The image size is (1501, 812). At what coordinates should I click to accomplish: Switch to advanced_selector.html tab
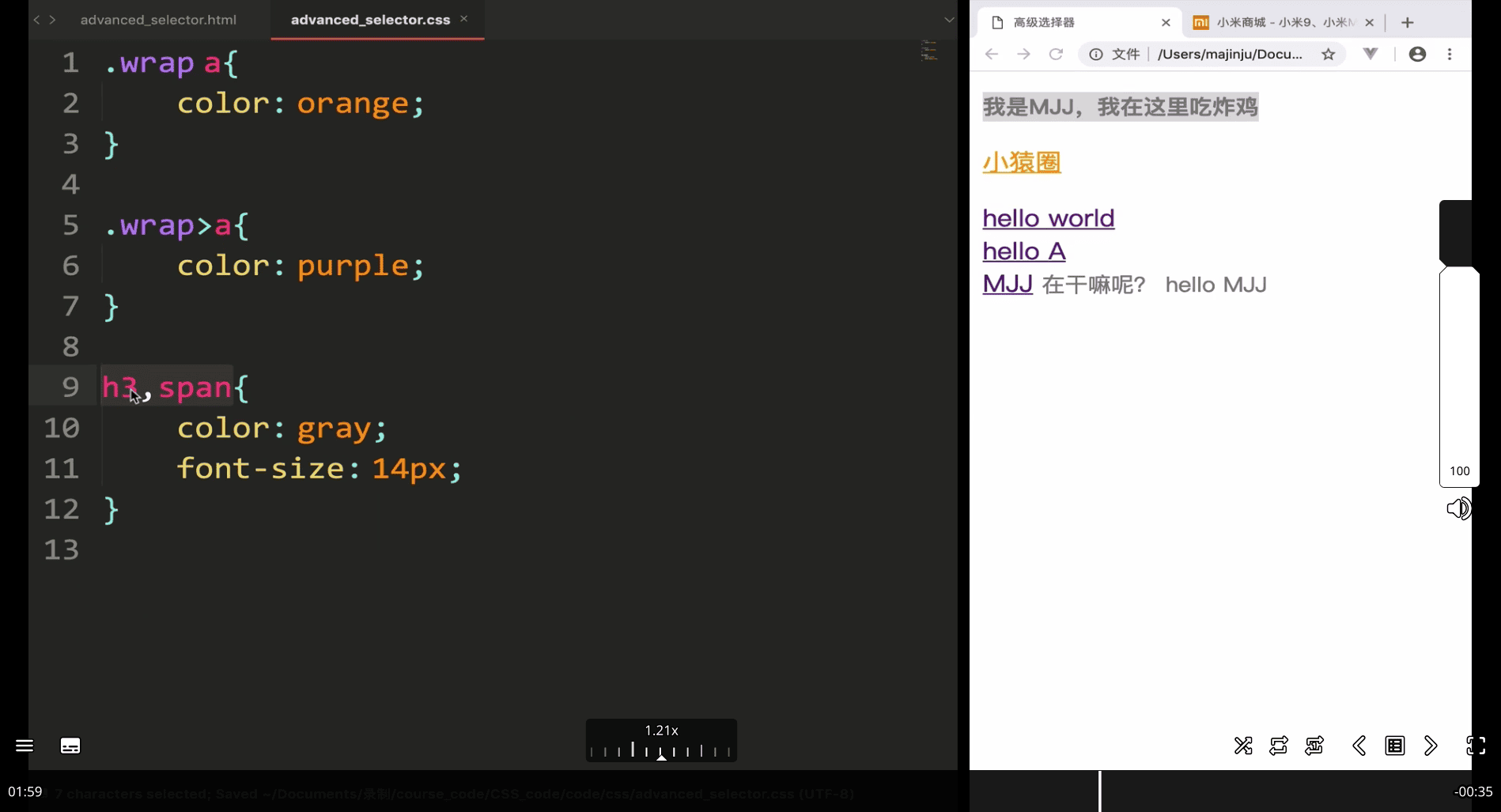click(x=158, y=20)
